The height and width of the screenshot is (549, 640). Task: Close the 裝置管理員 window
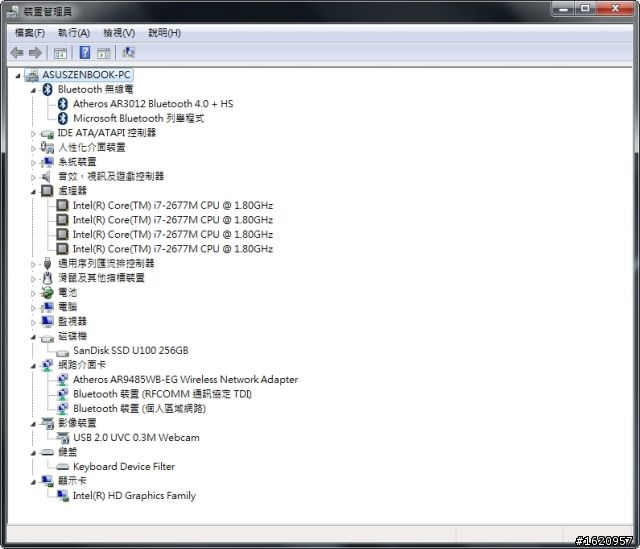coord(616,9)
